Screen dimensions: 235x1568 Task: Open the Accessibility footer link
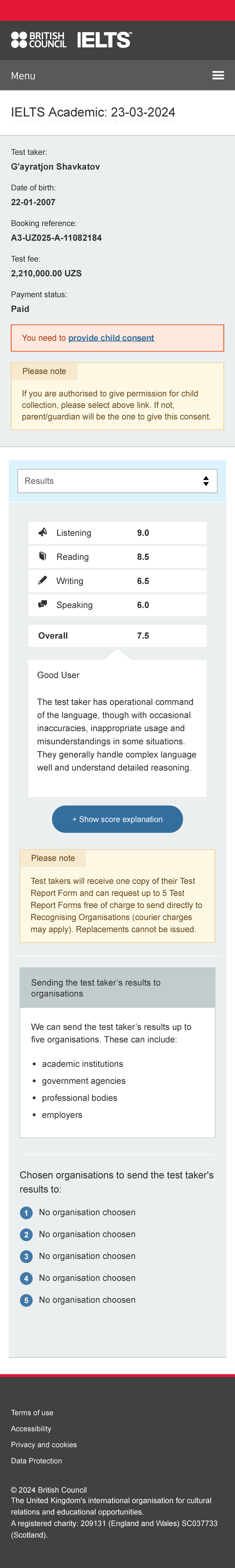[31, 1429]
